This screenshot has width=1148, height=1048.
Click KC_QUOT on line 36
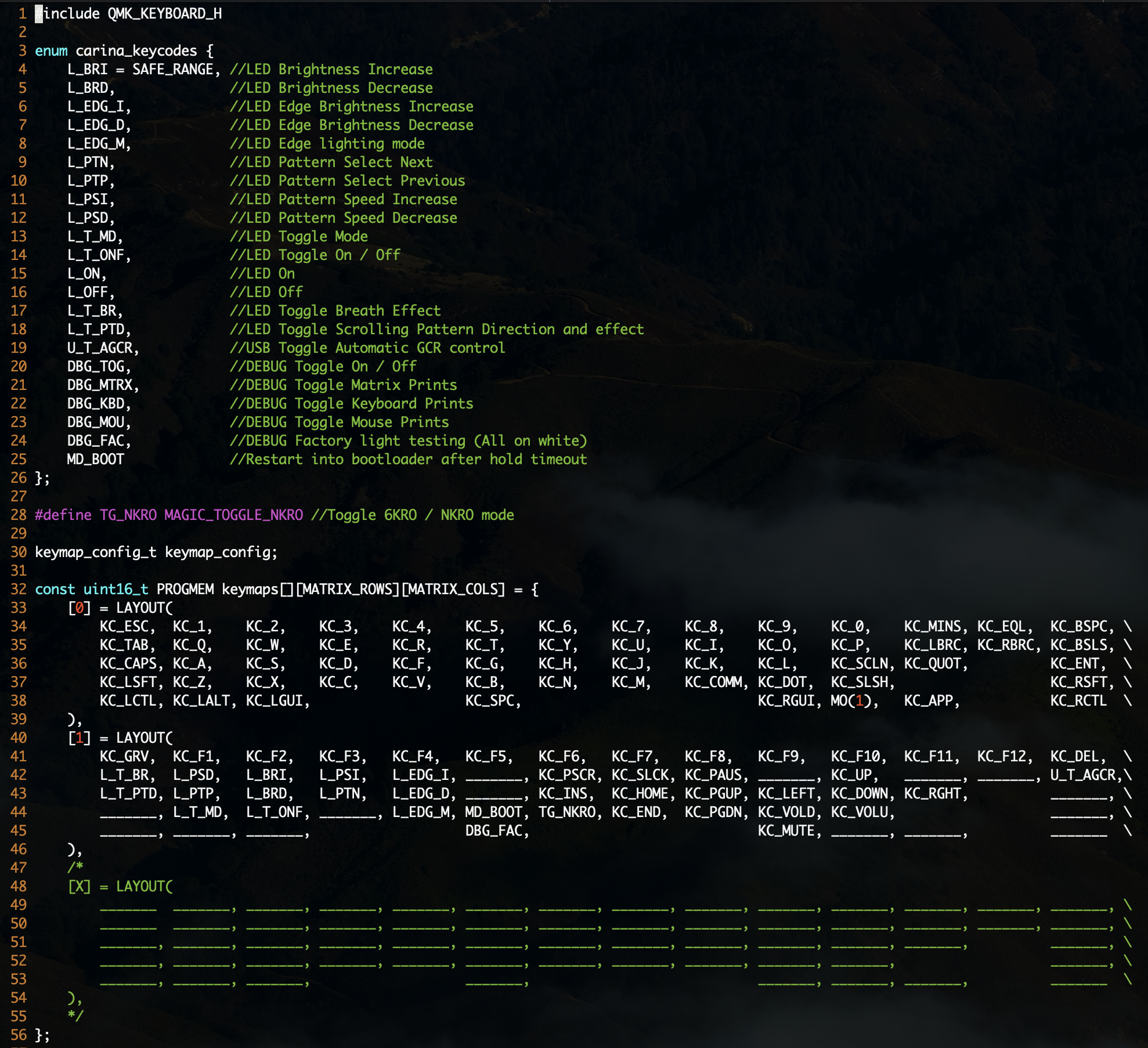coord(933,663)
